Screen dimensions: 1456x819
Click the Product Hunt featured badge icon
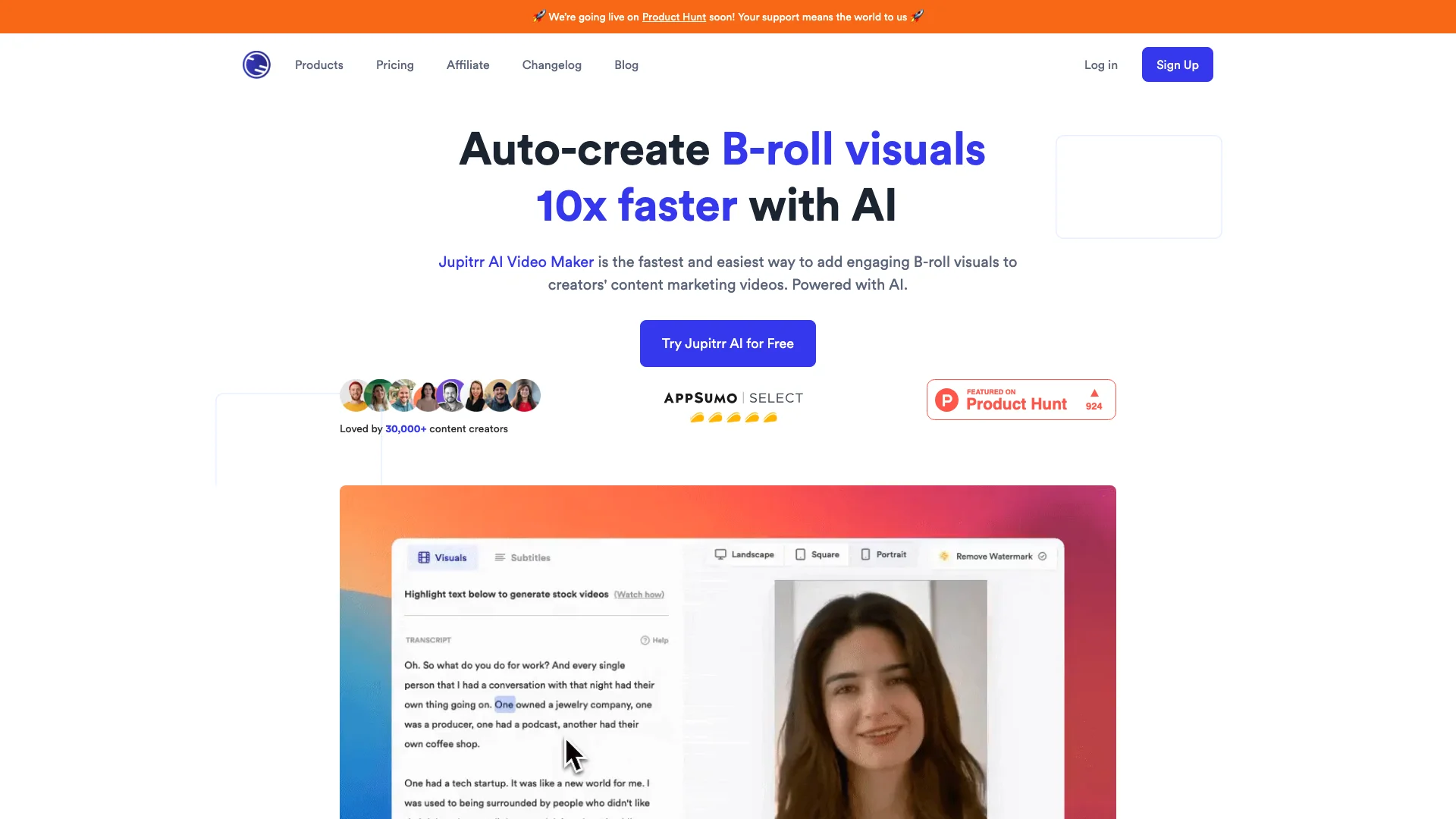[1021, 399]
